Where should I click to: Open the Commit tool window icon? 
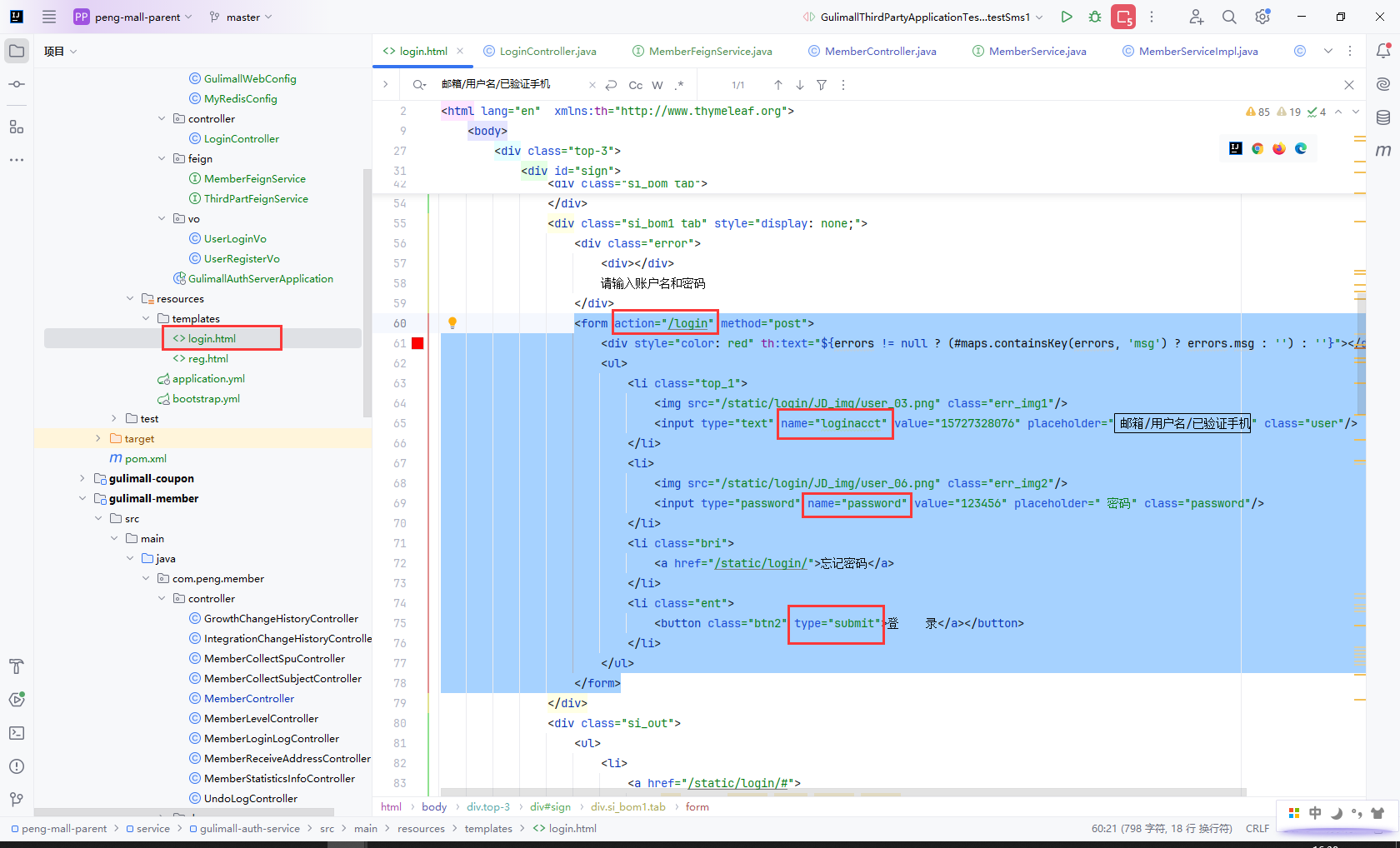[x=17, y=84]
